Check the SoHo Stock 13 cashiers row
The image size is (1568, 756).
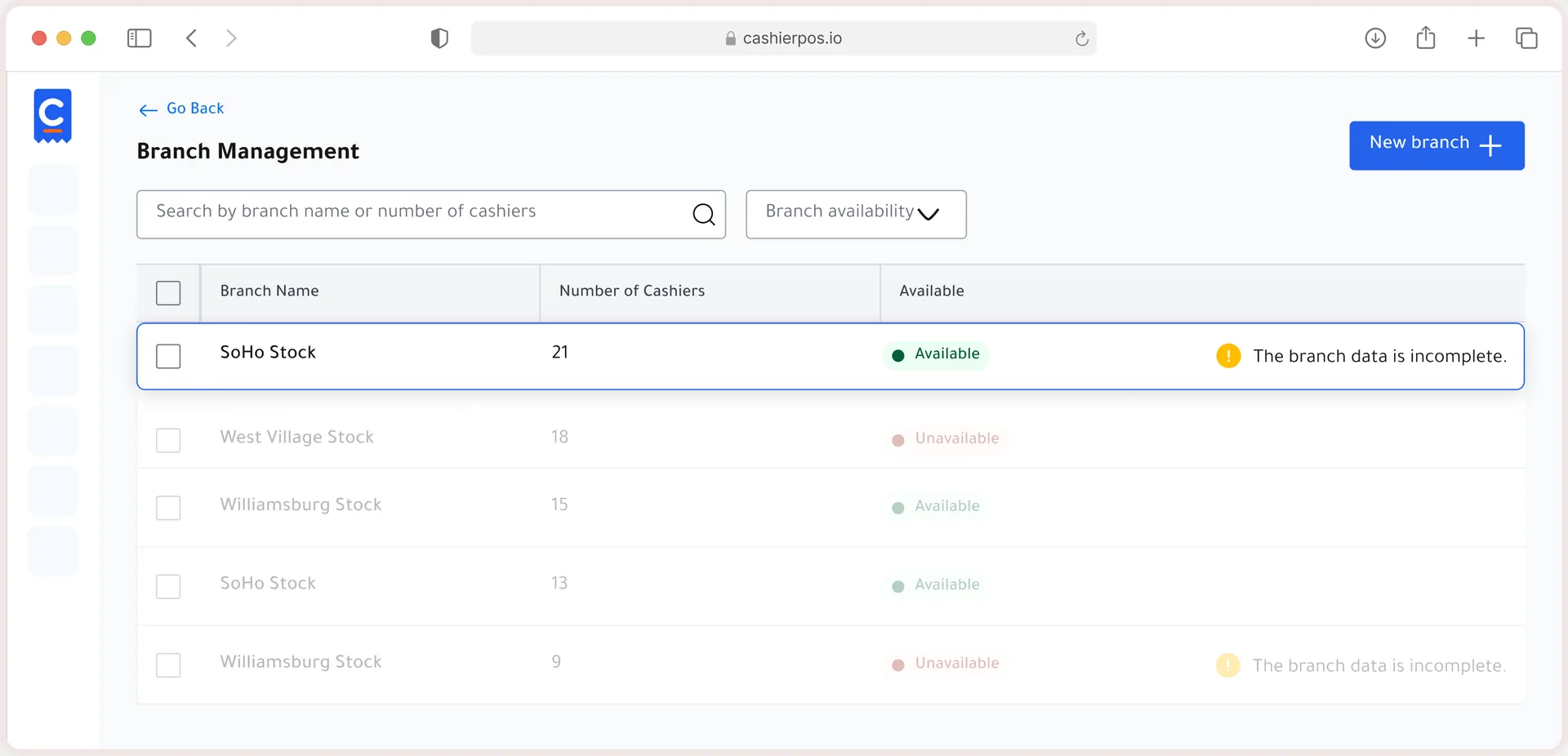click(x=168, y=586)
